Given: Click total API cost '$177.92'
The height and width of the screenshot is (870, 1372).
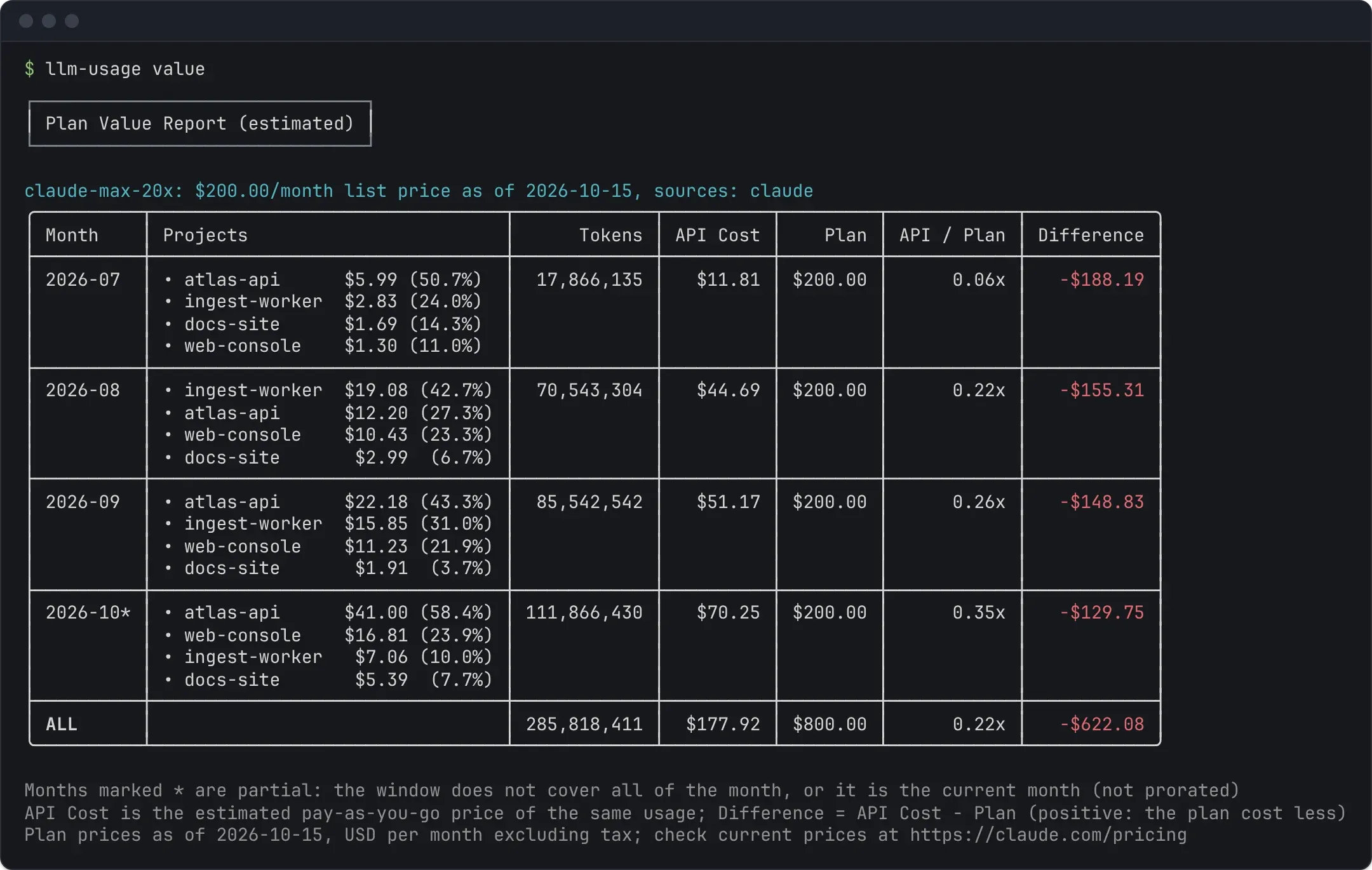Looking at the screenshot, I should [723, 724].
